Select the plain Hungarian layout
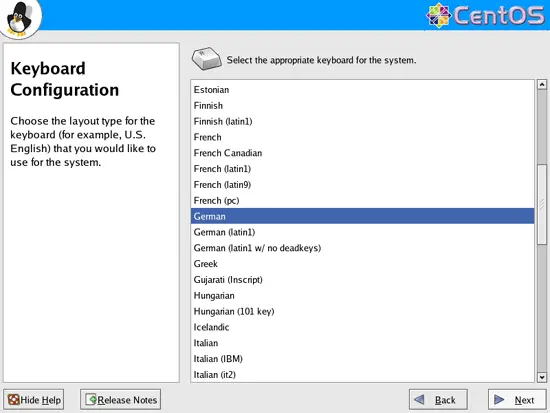 pyautogui.click(x=362, y=295)
